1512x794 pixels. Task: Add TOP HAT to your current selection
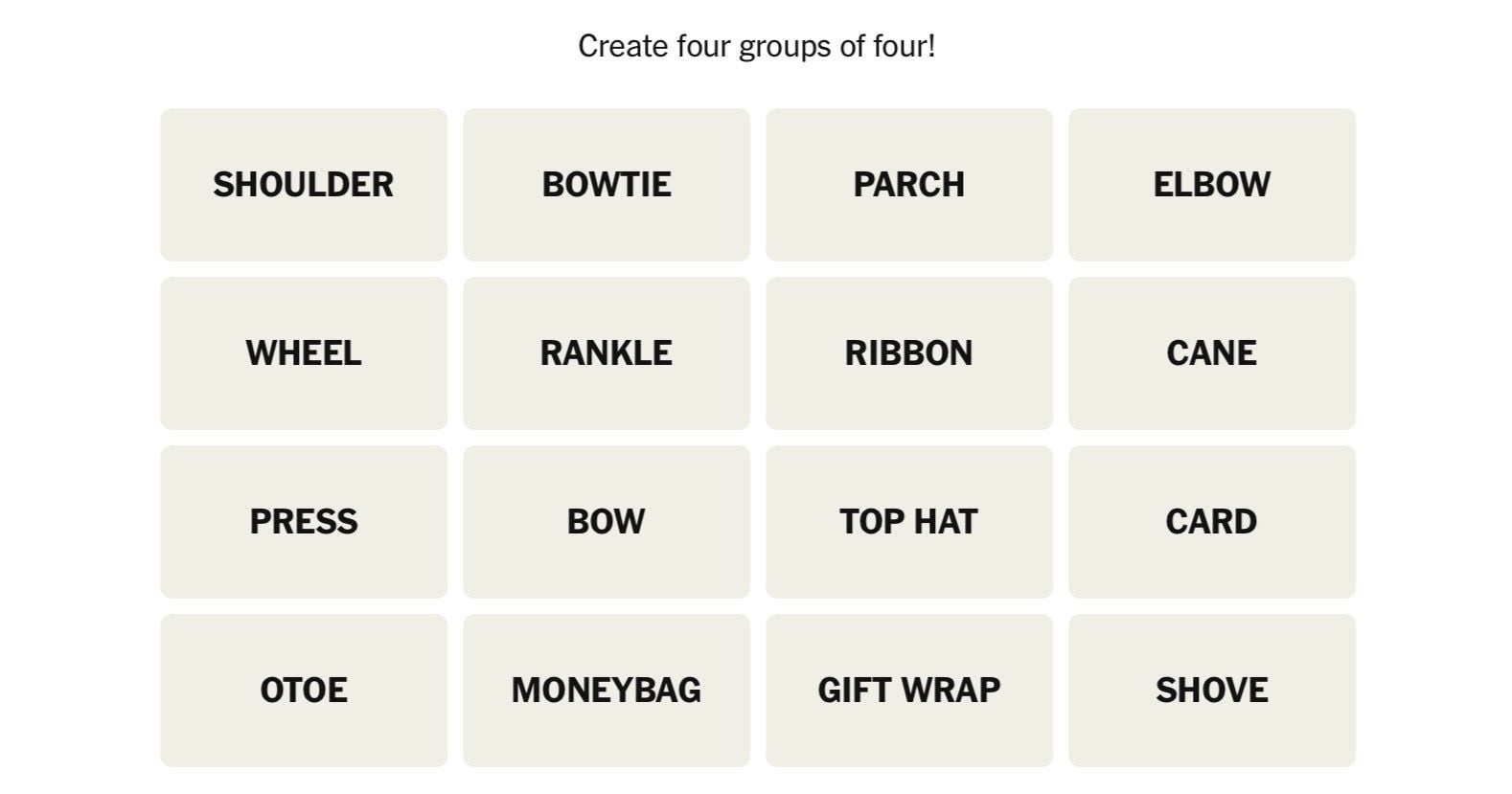click(x=908, y=522)
